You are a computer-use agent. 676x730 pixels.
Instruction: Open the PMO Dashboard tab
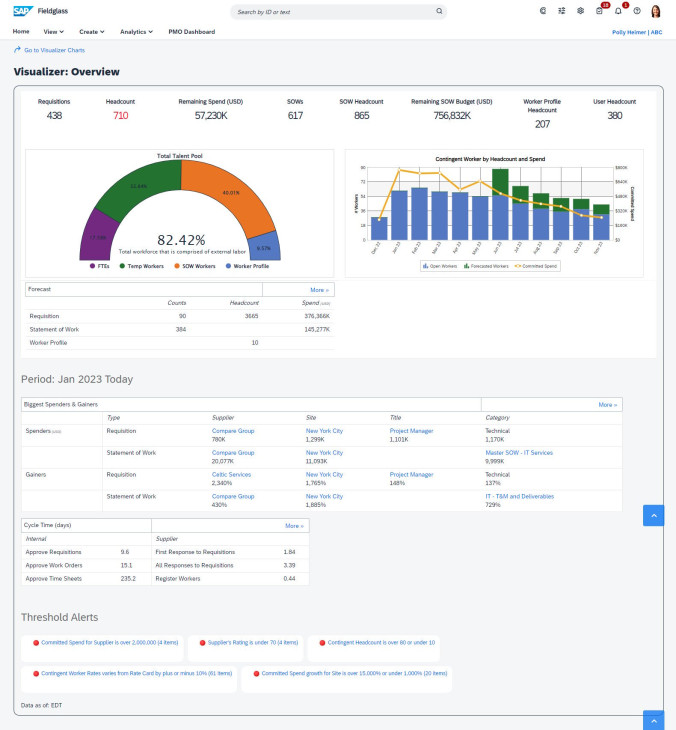pyautogui.click(x=191, y=32)
